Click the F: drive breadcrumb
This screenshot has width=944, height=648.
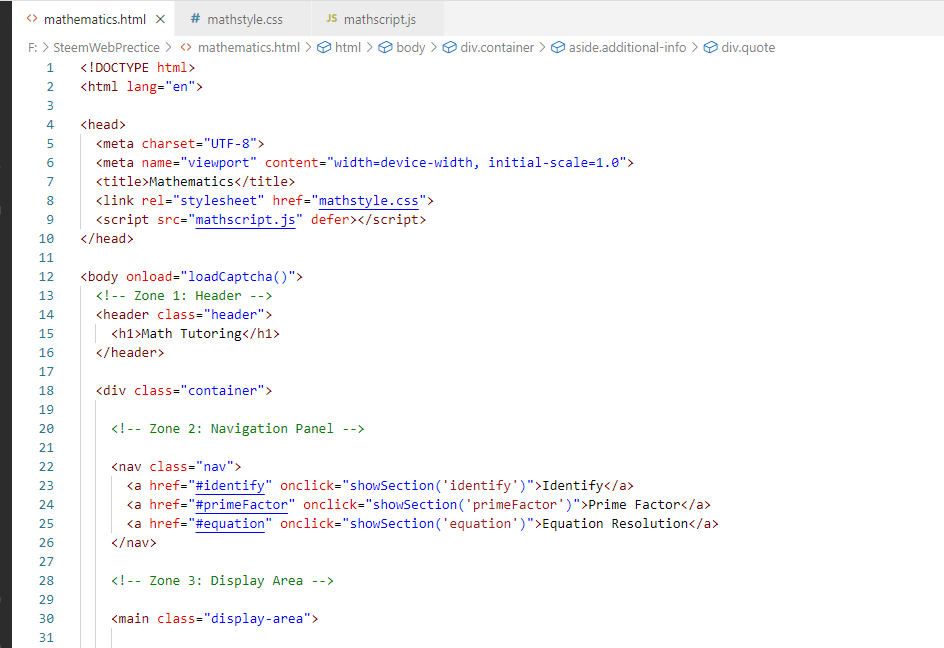33,48
